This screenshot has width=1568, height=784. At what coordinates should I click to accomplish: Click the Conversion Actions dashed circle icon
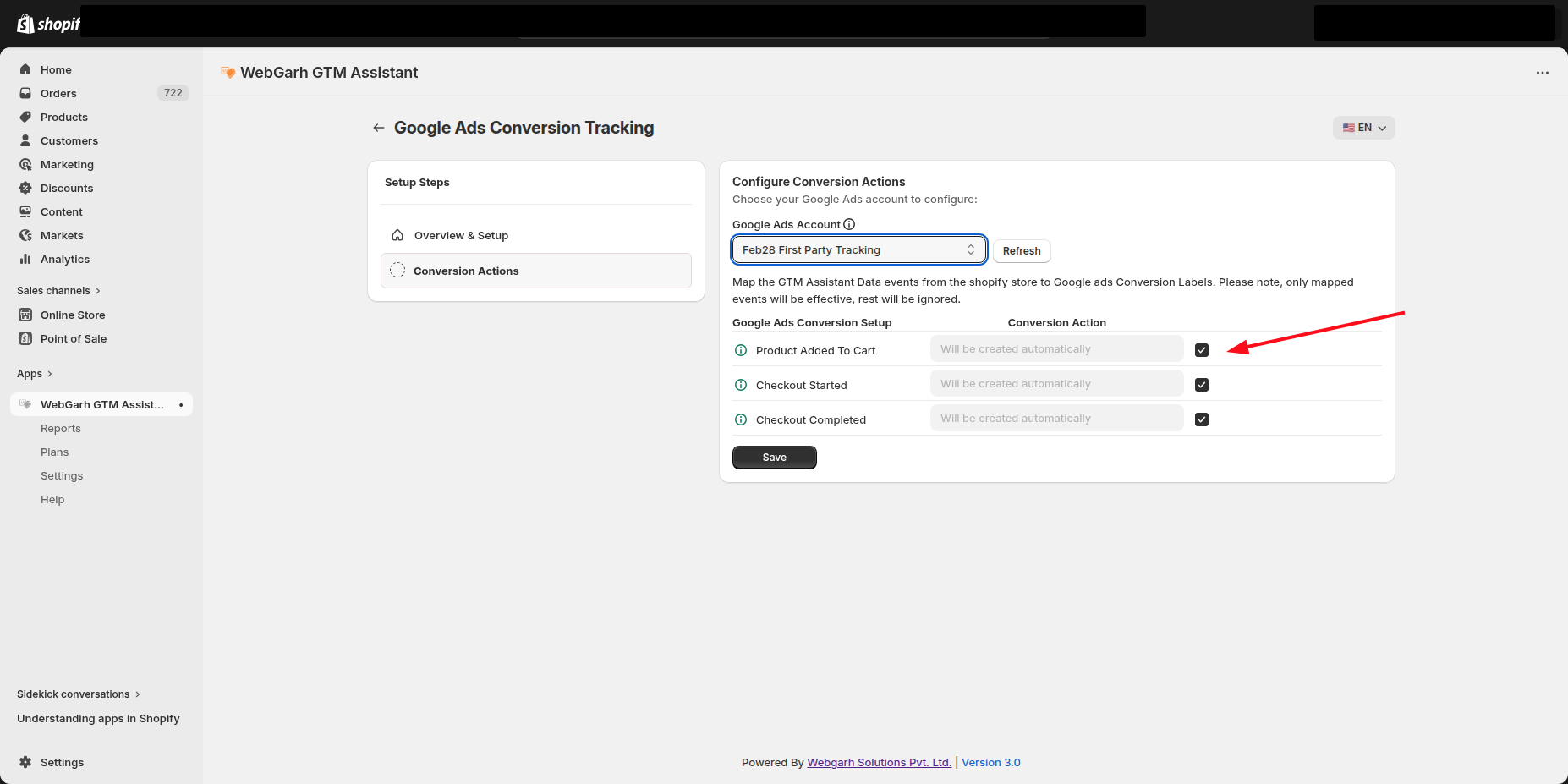(x=397, y=271)
